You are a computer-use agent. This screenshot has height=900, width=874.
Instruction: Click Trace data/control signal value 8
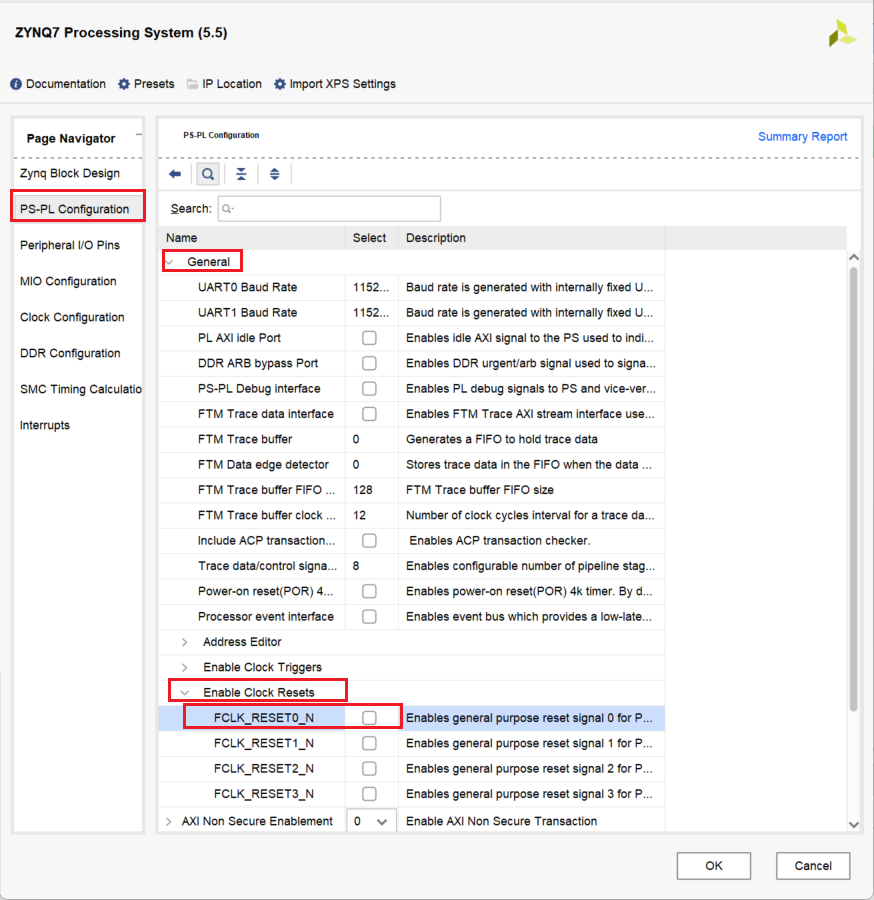(356, 566)
